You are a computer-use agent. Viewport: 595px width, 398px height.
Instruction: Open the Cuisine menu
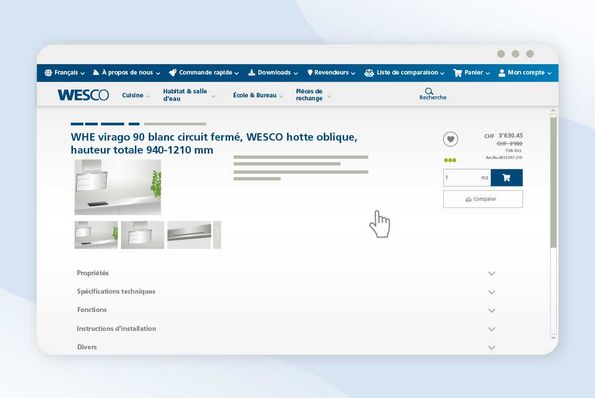click(x=136, y=95)
